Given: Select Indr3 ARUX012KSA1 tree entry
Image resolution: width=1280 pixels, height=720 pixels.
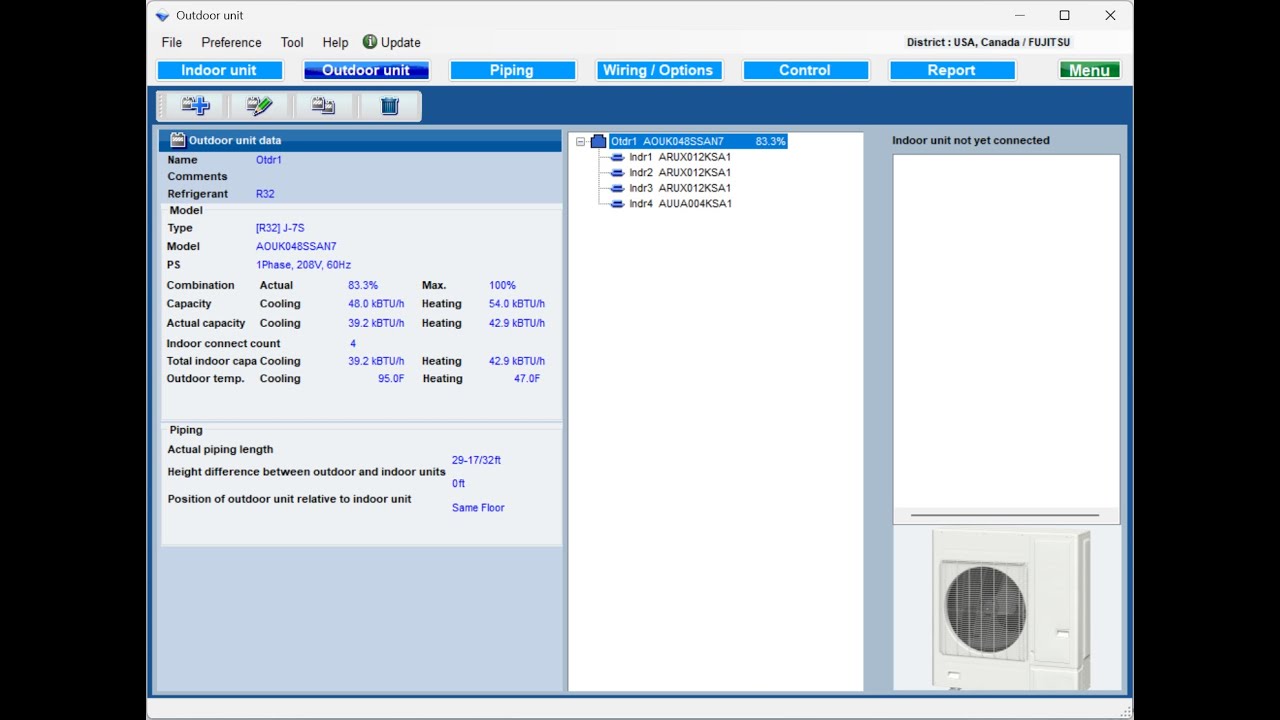Looking at the screenshot, I should point(680,188).
